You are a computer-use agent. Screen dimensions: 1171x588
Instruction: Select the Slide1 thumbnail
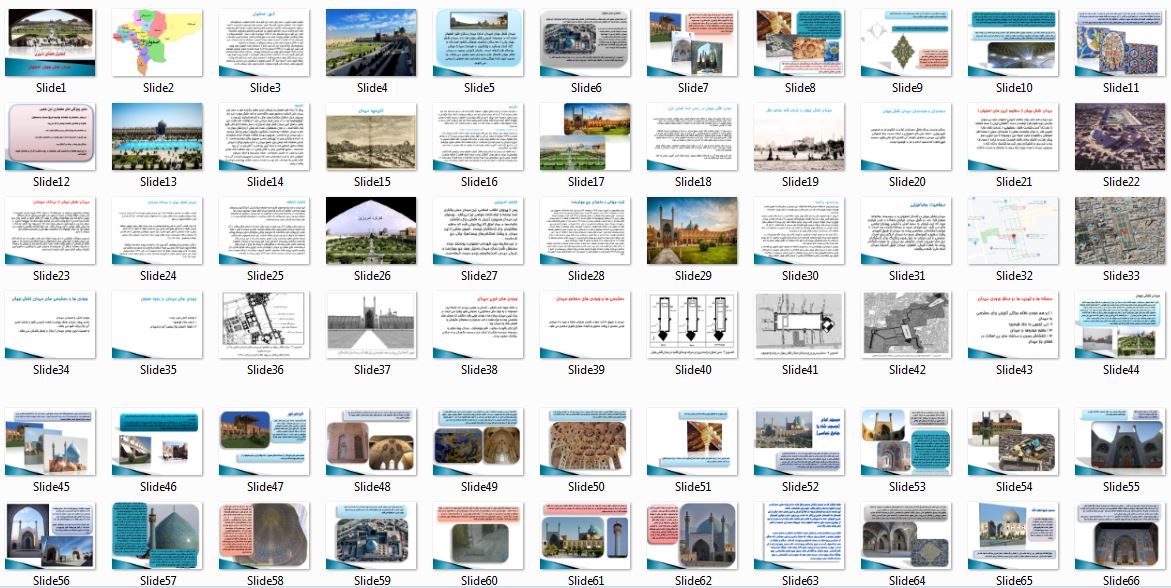click(49, 43)
